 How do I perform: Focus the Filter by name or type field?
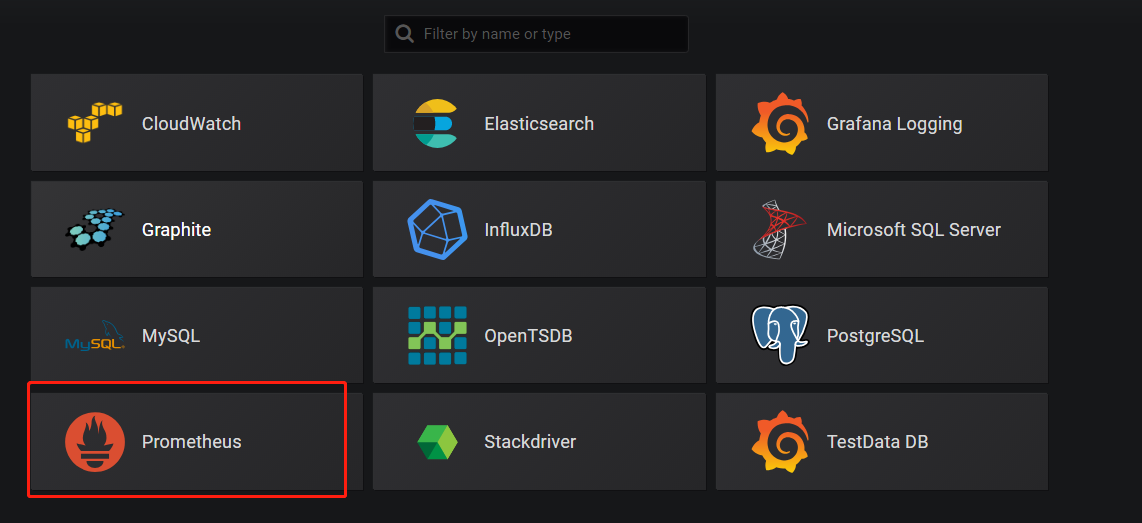click(x=536, y=34)
